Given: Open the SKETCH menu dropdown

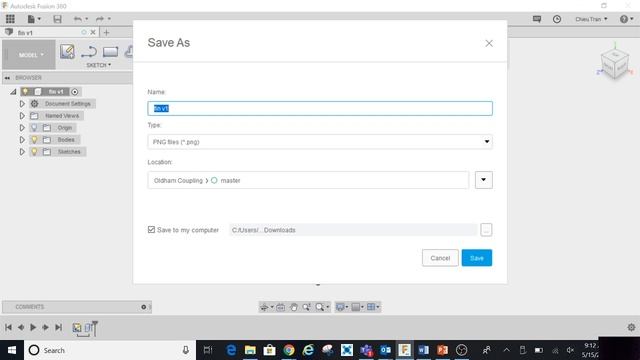Looking at the screenshot, I should (98, 65).
